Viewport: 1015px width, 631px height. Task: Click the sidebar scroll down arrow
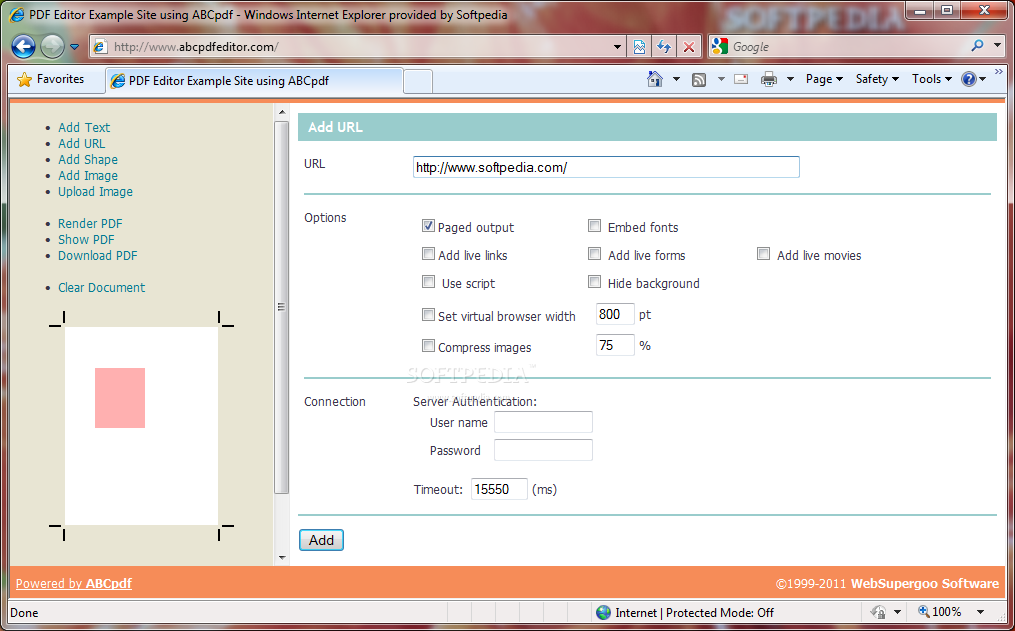pyautogui.click(x=282, y=557)
